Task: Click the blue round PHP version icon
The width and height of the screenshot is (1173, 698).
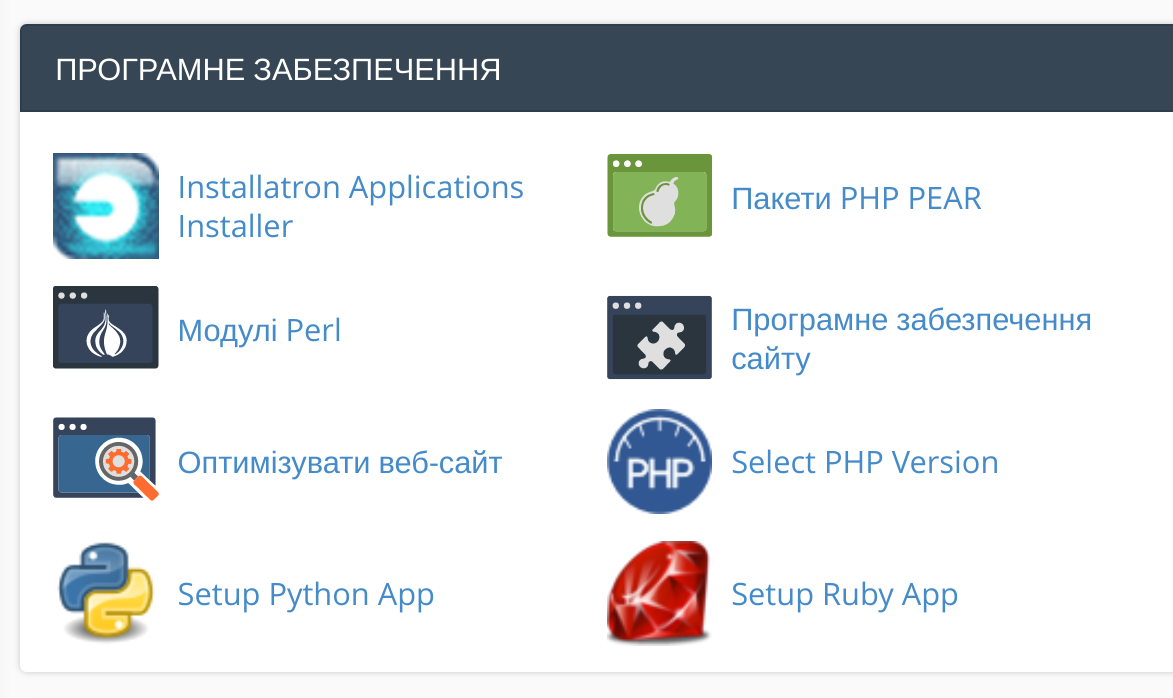Action: point(659,461)
